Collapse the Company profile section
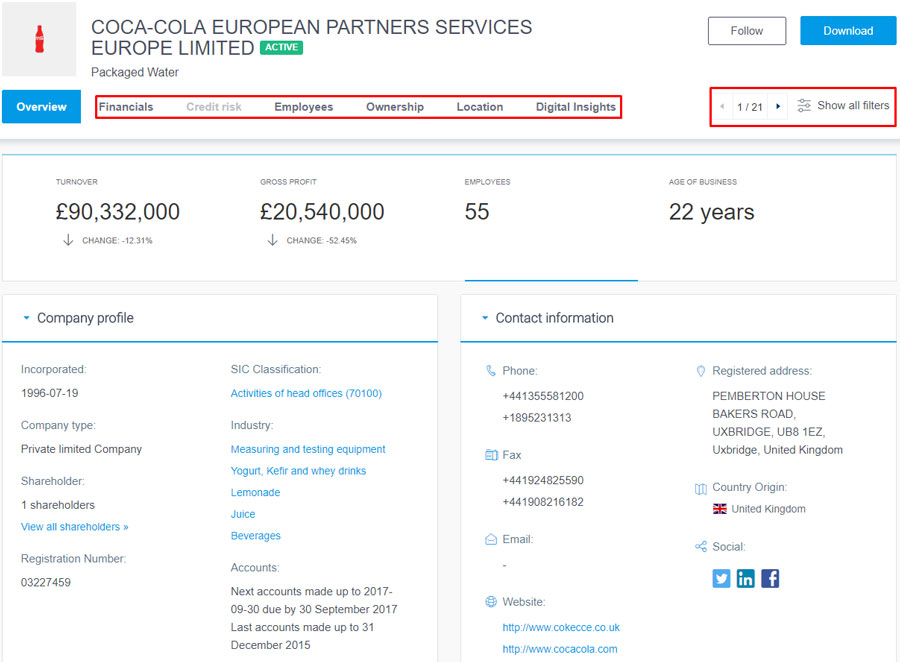Viewport: 900px width, 662px height. (26, 318)
